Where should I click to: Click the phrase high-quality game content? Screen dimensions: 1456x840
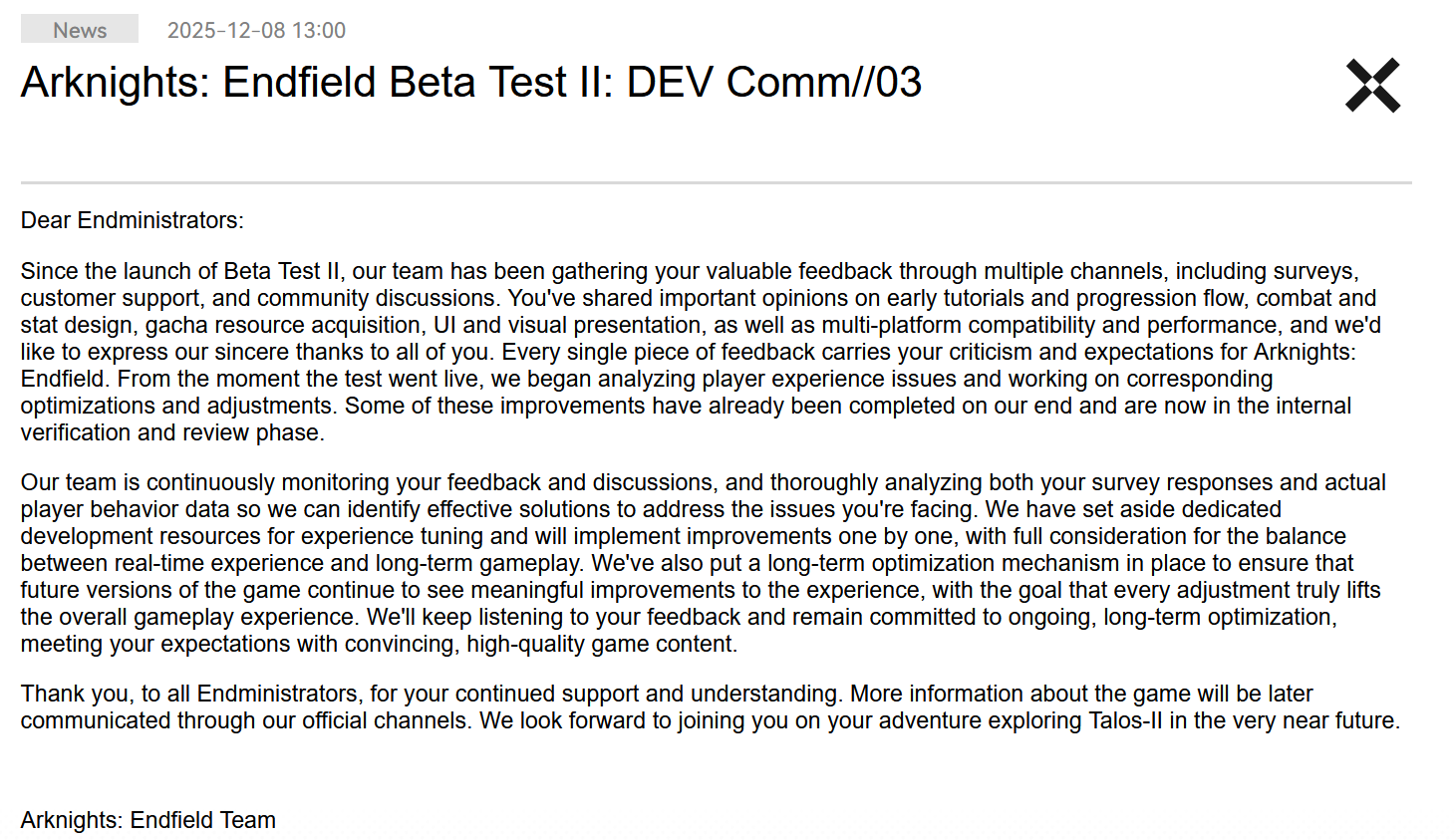(x=600, y=644)
